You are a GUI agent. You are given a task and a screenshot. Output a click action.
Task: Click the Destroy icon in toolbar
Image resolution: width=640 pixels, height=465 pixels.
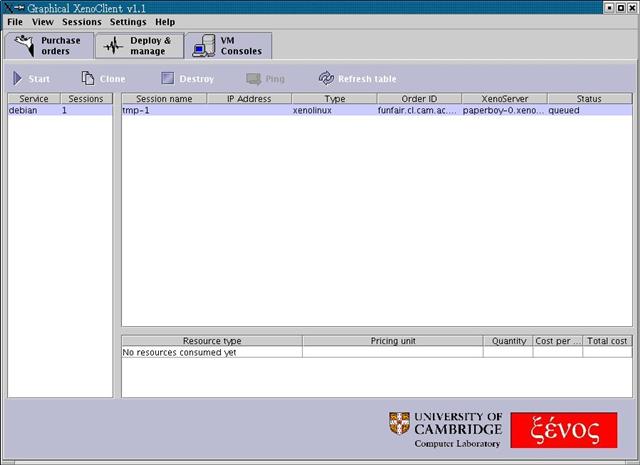[x=167, y=78]
